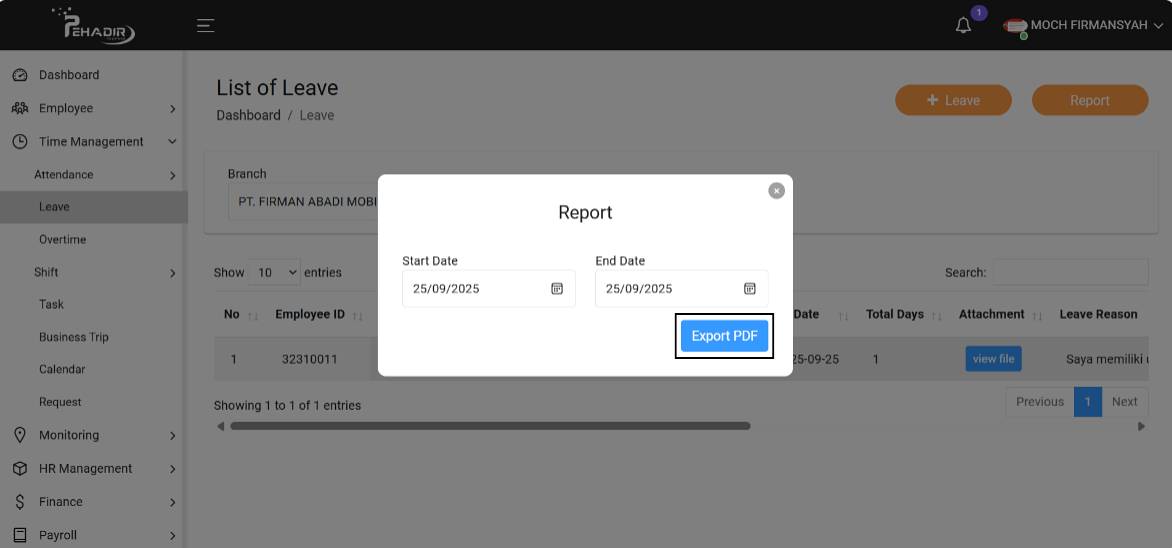
Task: Close the Report dialog with X icon
Action: click(776, 191)
